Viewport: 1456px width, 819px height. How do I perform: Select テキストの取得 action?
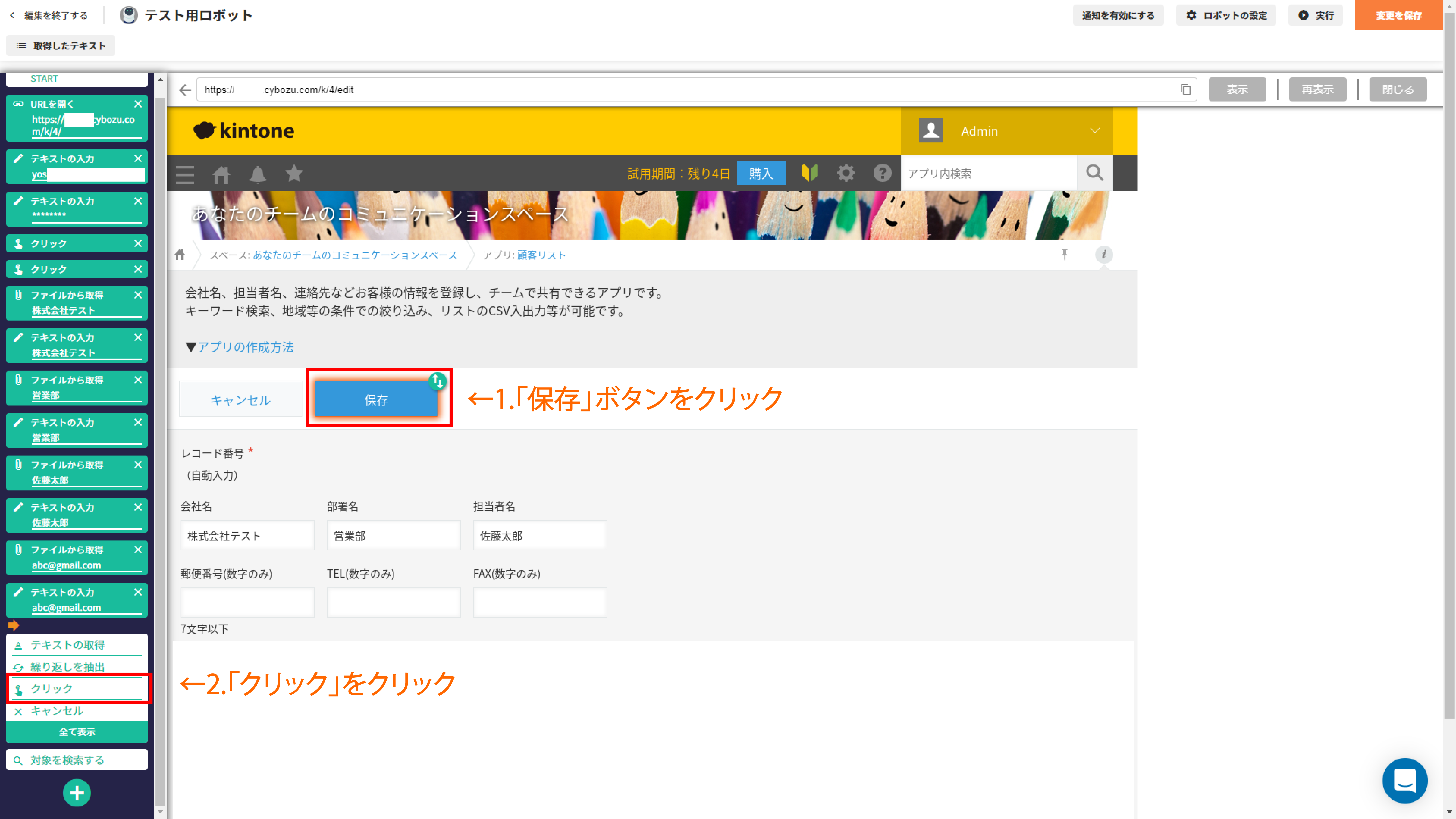77,645
